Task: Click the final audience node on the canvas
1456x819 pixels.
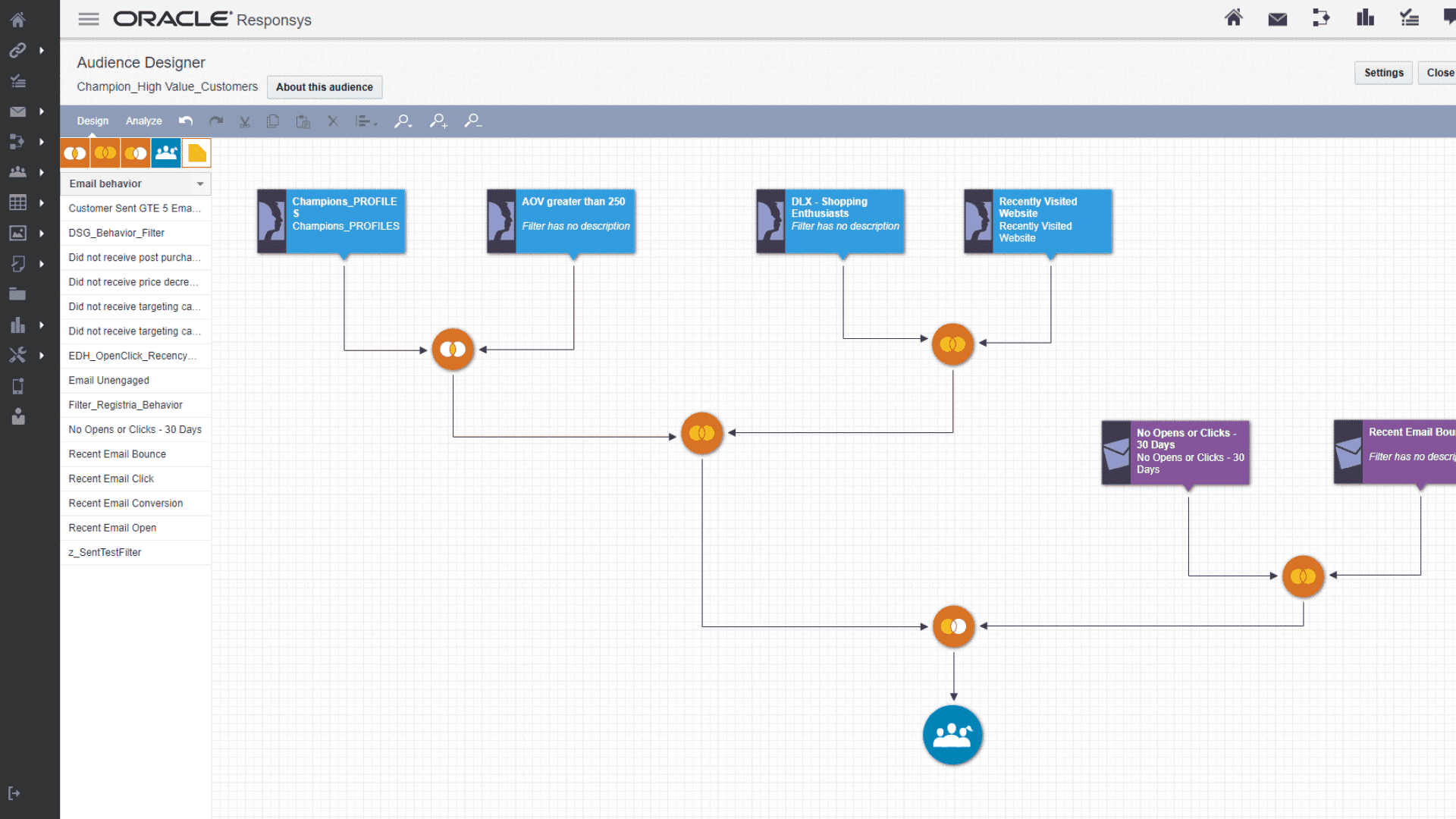Action: [952, 734]
